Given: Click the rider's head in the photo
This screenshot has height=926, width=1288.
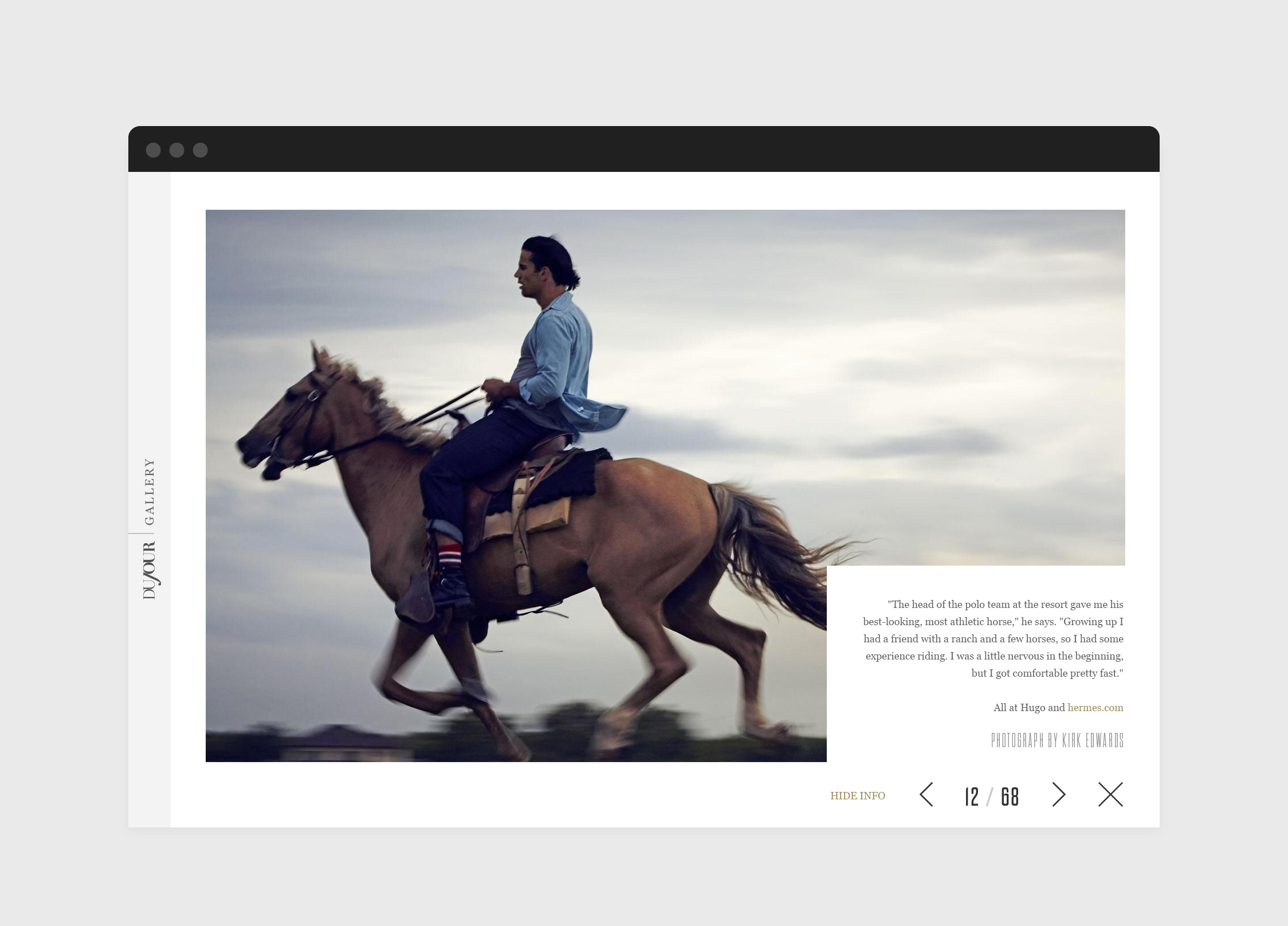Looking at the screenshot, I should click(544, 265).
